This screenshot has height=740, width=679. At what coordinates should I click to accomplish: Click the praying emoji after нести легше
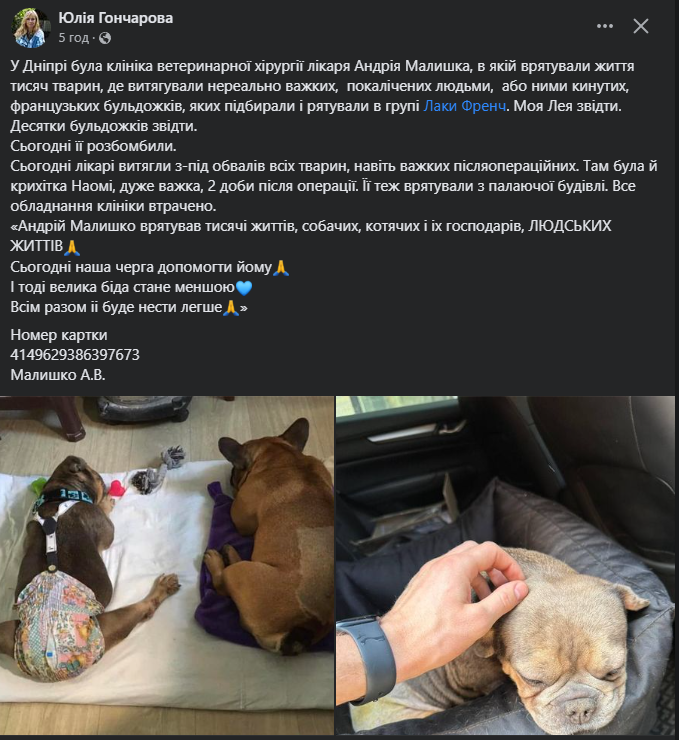click(231, 308)
